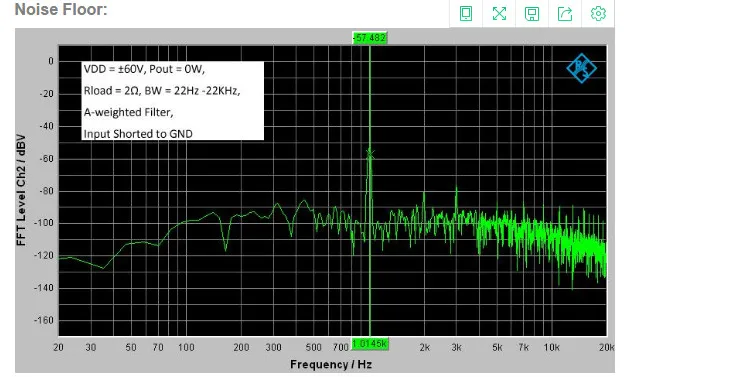Save the chart with the disk icon
Screen dimensions: 729x377
pyautogui.click(x=532, y=13)
